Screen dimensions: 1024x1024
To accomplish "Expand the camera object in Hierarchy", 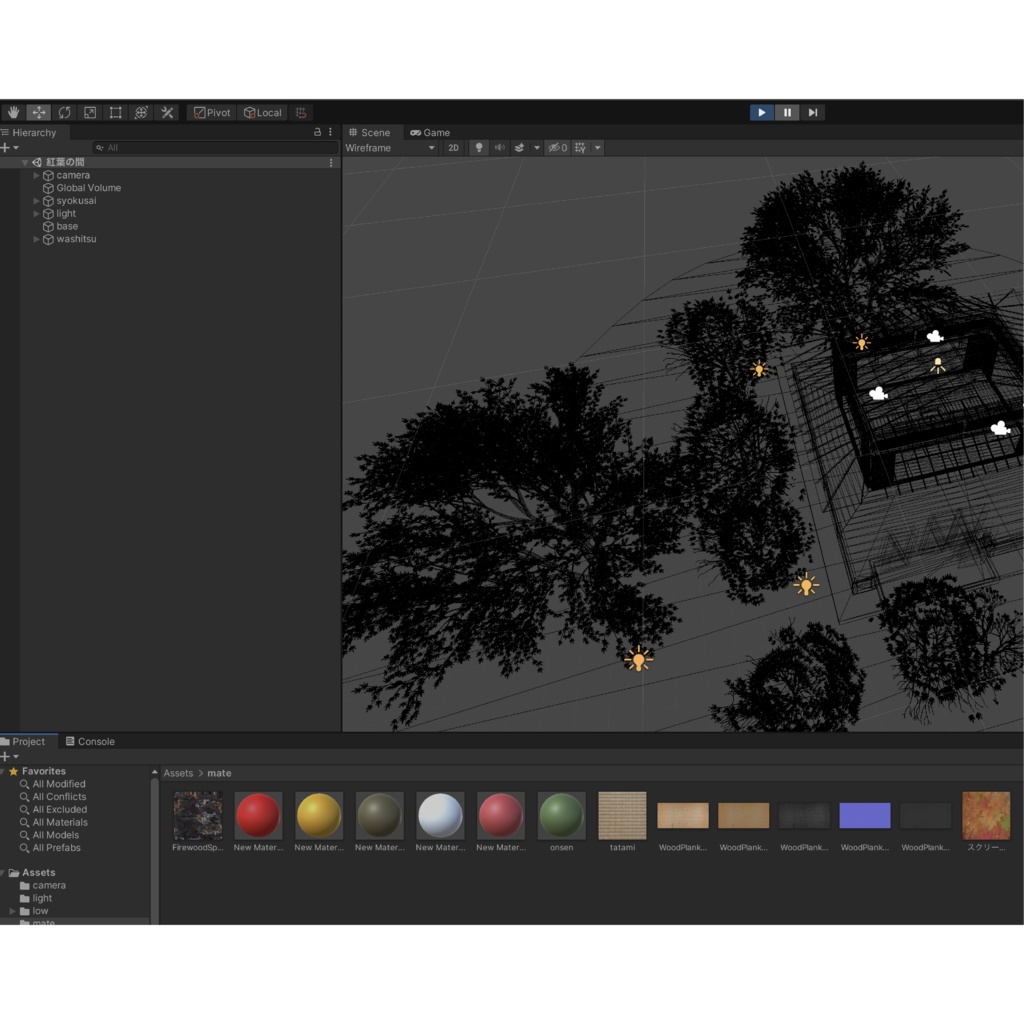I will tap(37, 175).
